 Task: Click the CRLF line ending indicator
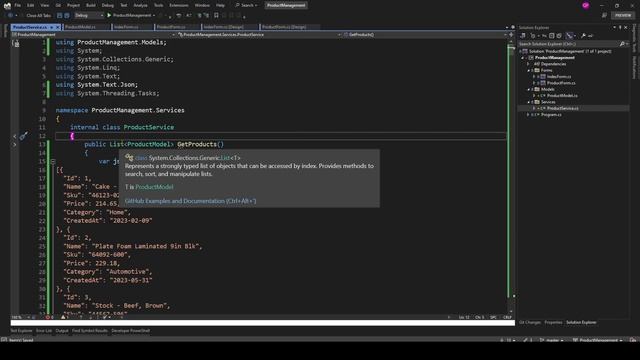[507, 317]
